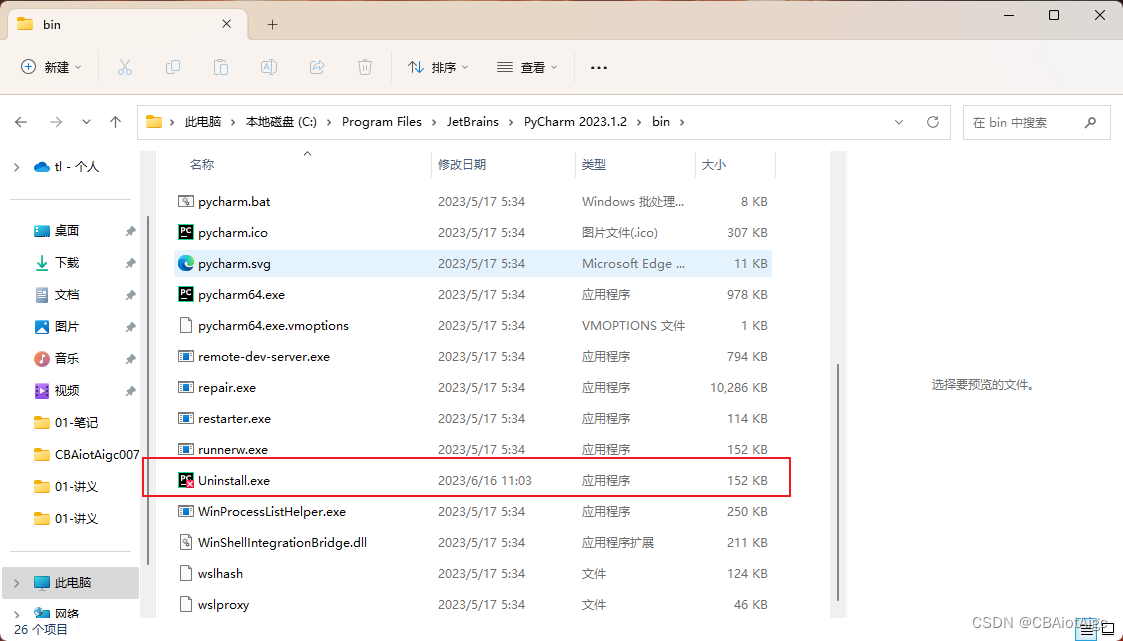
Task: Click the navigation pane scrollbar
Action: point(148,390)
